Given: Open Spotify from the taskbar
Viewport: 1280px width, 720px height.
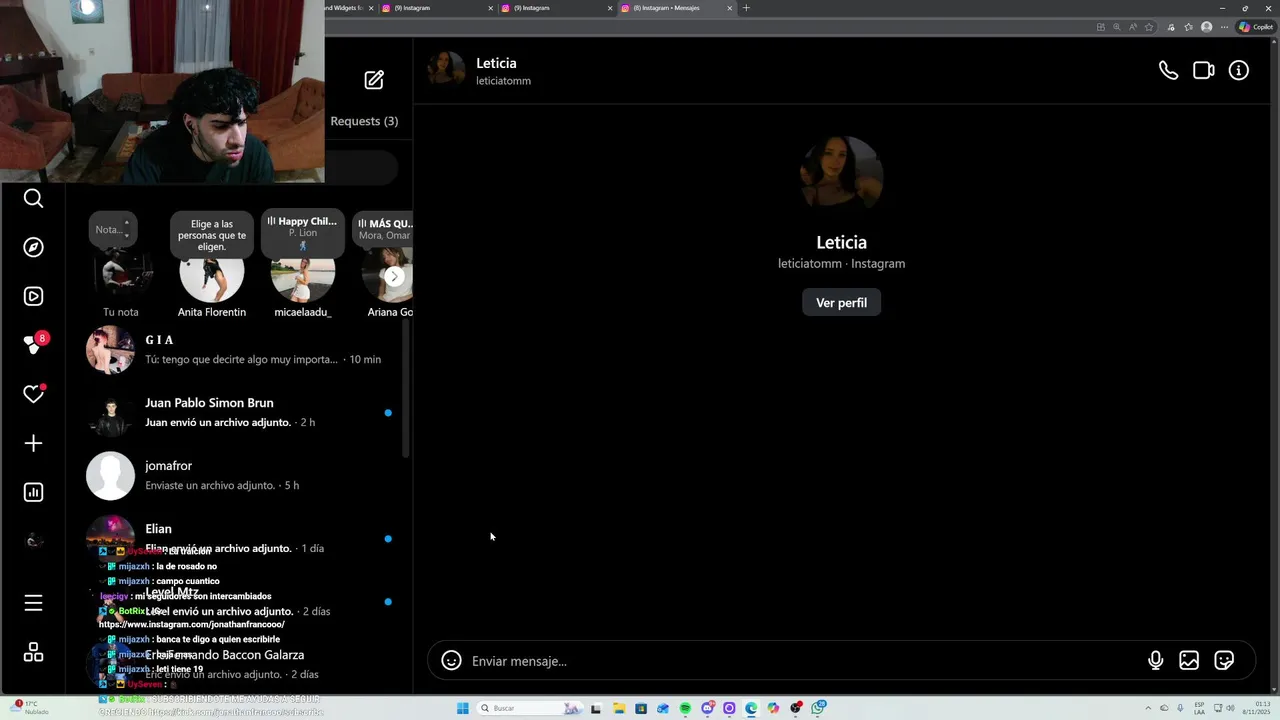Looking at the screenshot, I should point(685,708).
